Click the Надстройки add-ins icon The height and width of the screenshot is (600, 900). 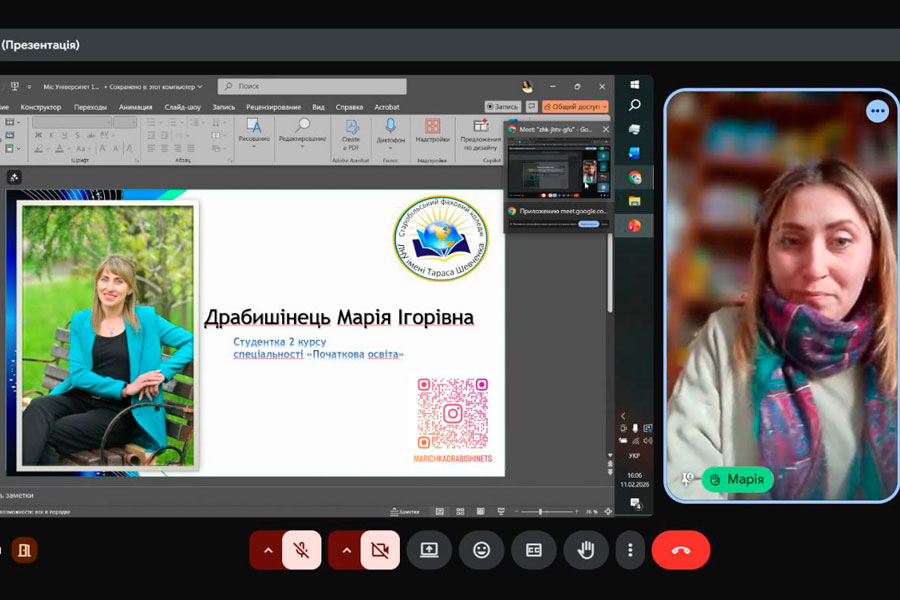coord(432,127)
